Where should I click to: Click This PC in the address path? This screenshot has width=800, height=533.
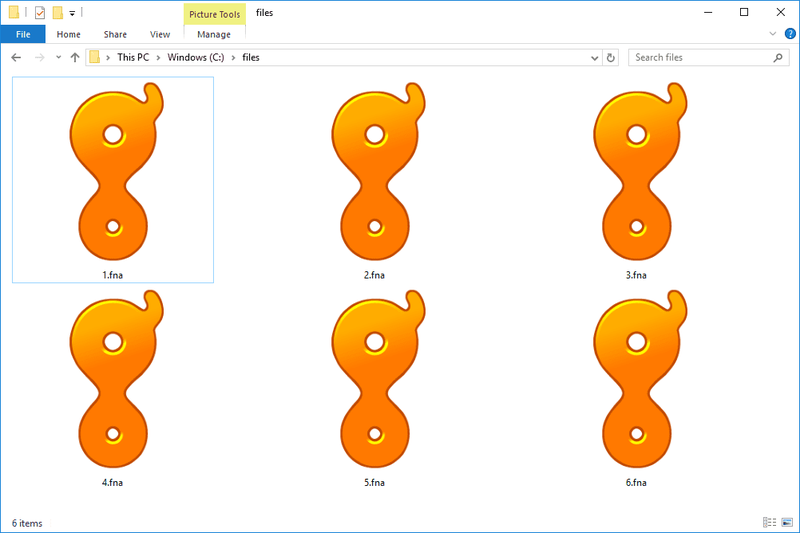133,58
